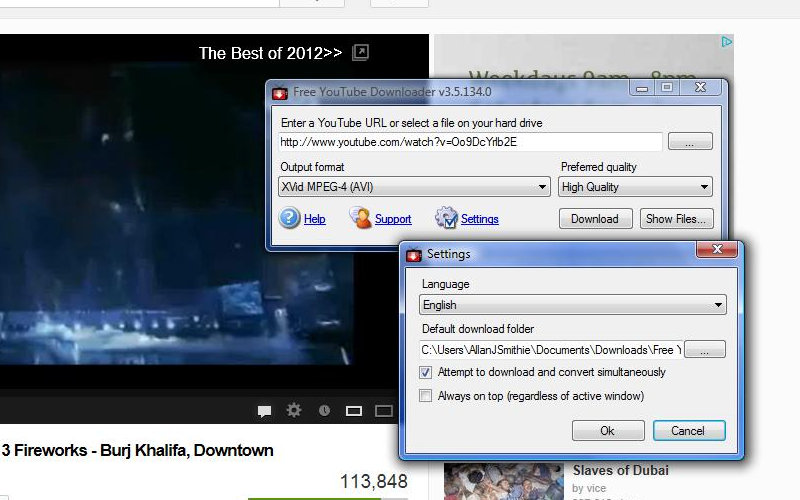This screenshot has width=800, height=500.
Task: Click the Free YouTube Downloader title icon
Action: (x=280, y=92)
